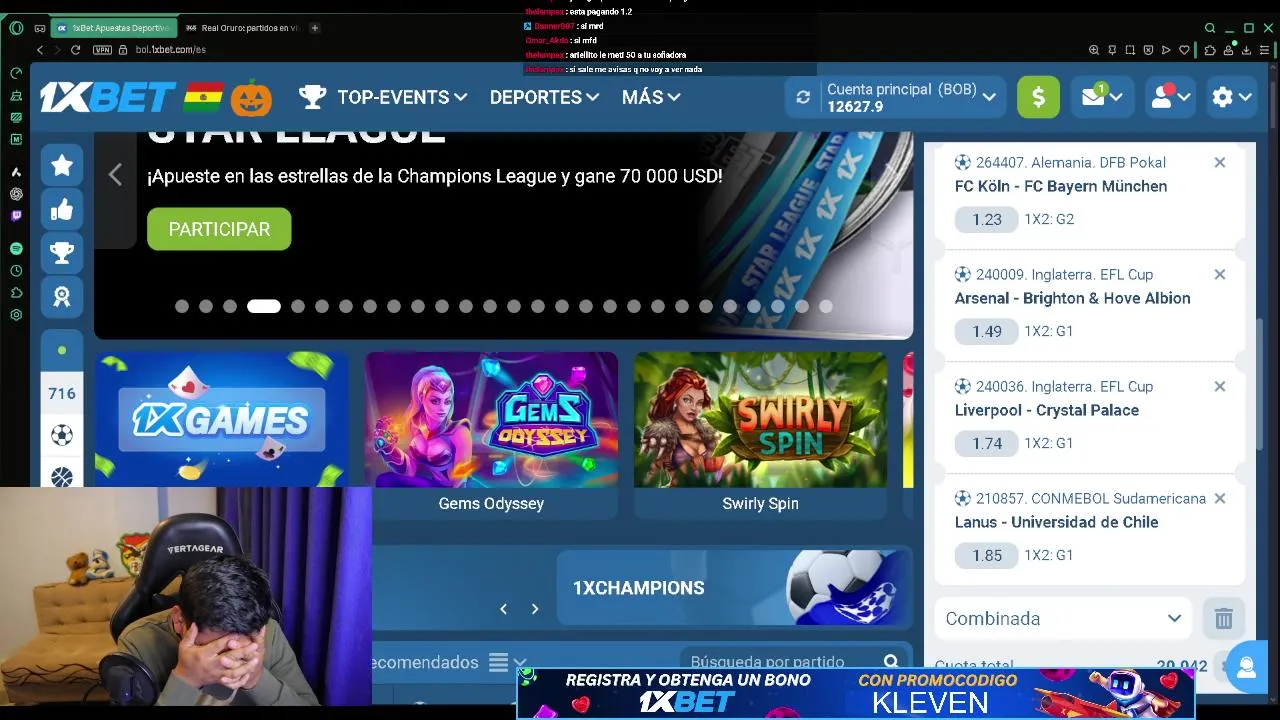Select the football sport sidebar icon
The height and width of the screenshot is (720, 1280).
tap(62, 435)
